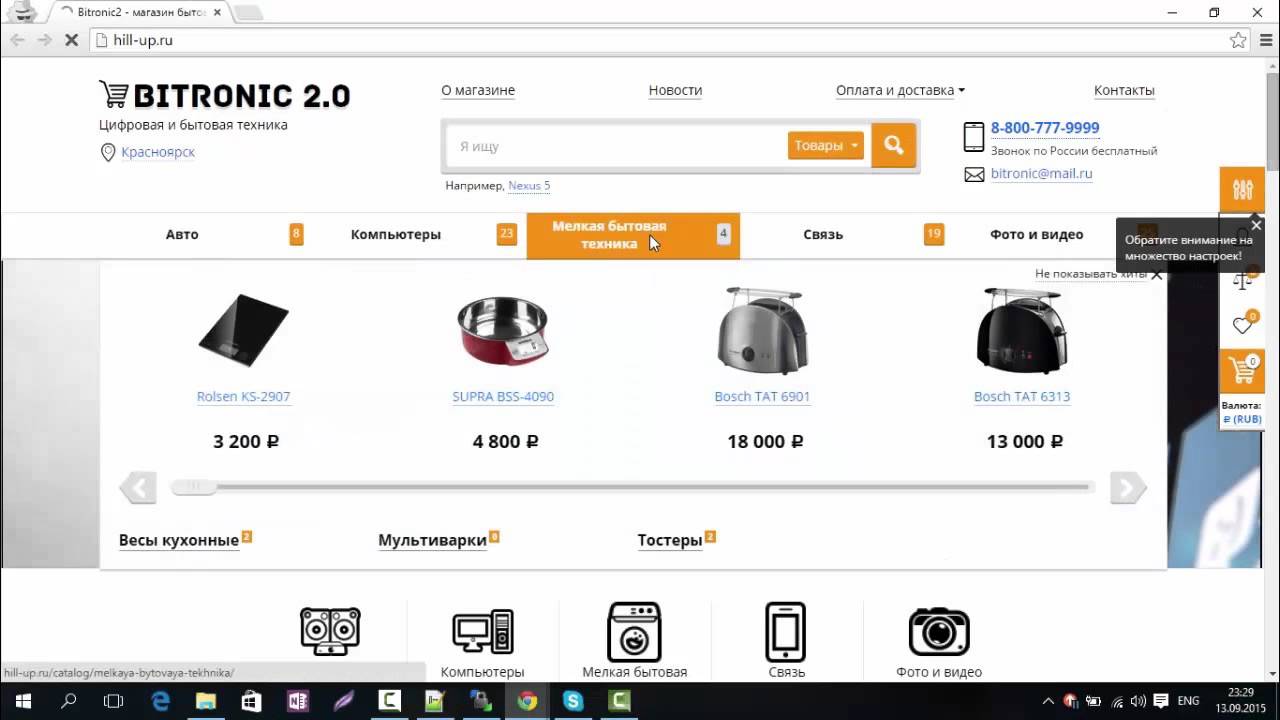
Task: Click the Фото и видео camera icon
Action: tap(939, 631)
